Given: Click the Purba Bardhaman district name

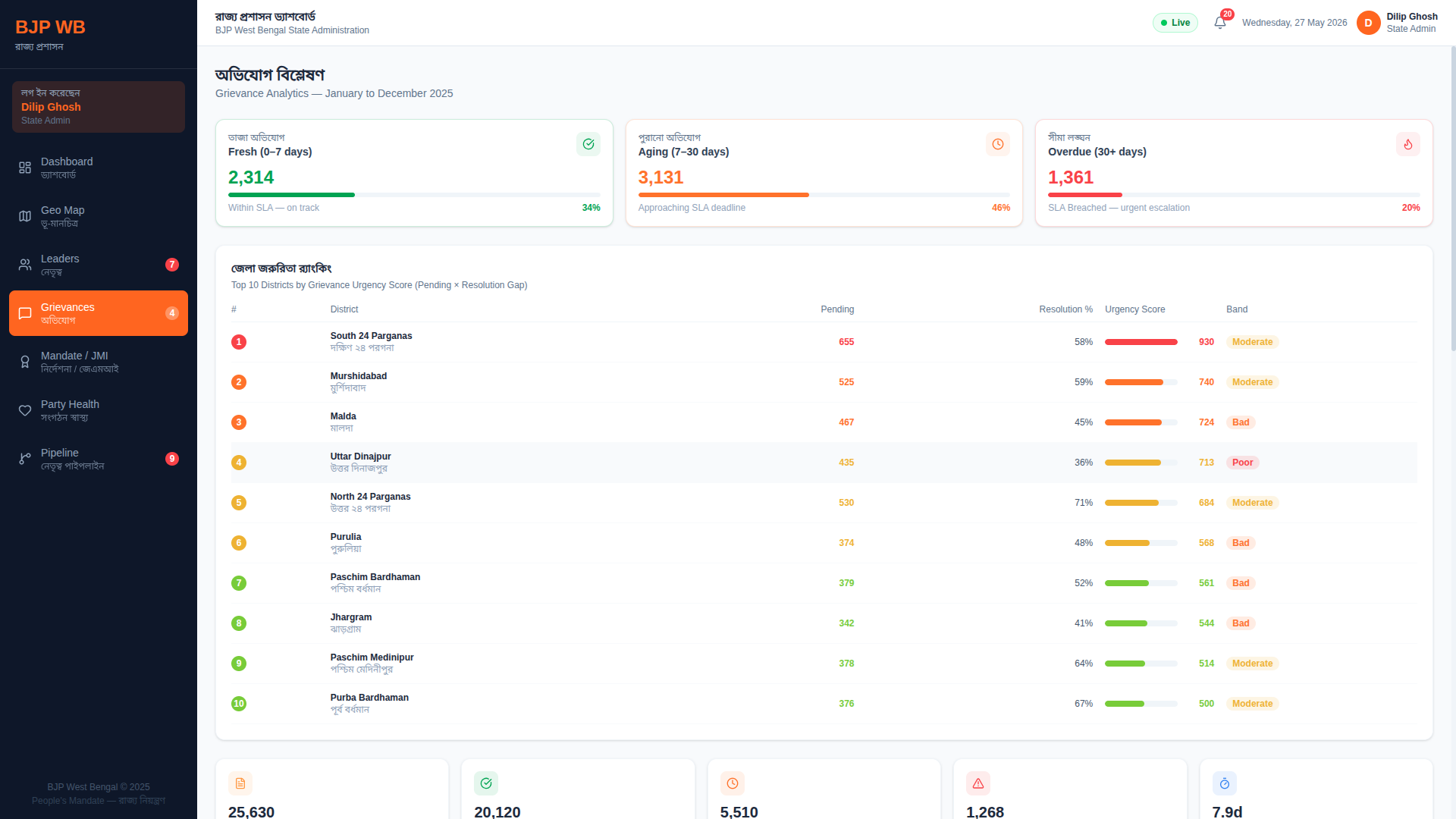Looking at the screenshot, I should [x=369, y=698].
